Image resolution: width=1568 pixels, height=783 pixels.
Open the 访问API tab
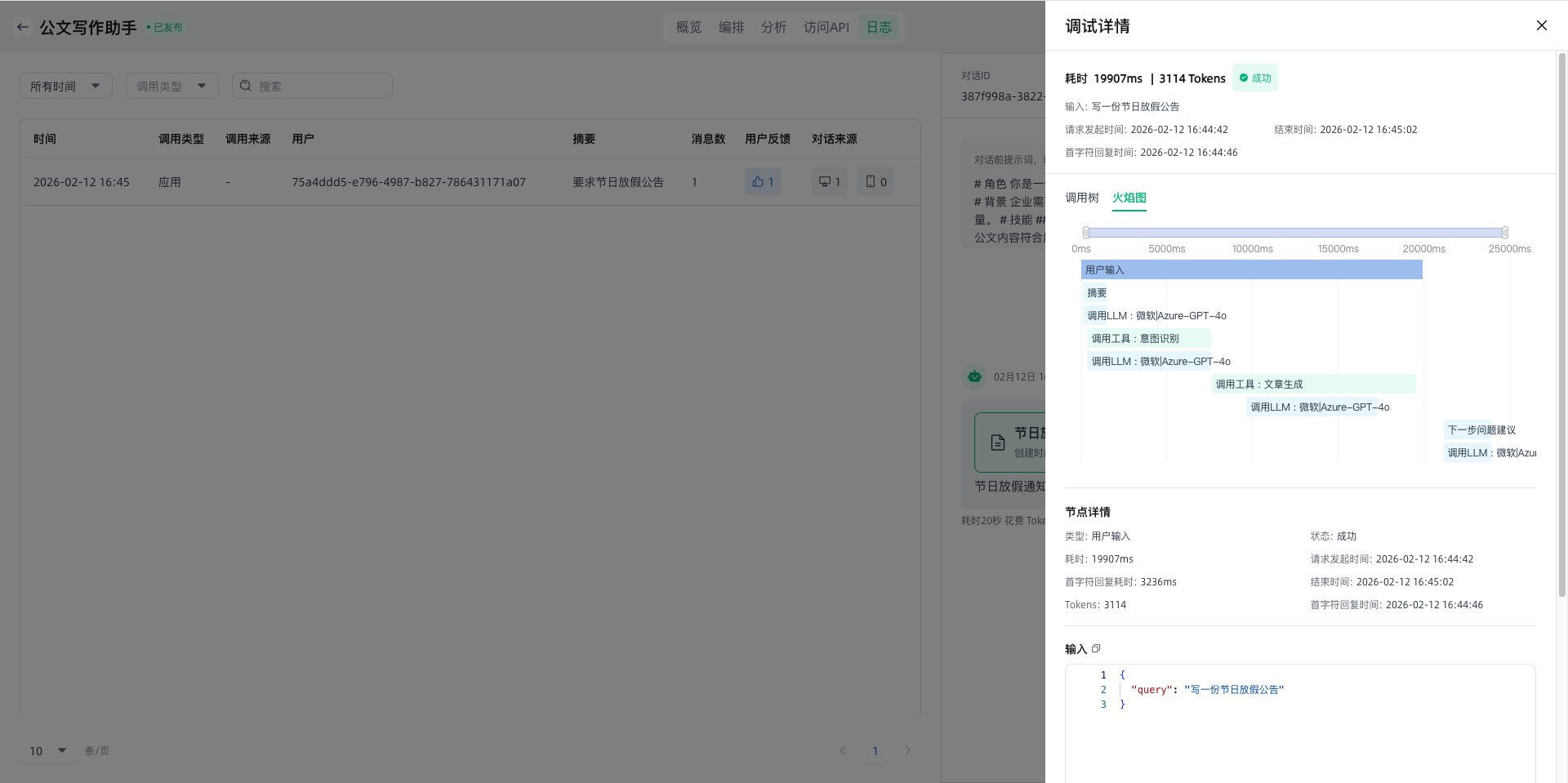coord(826,27)
